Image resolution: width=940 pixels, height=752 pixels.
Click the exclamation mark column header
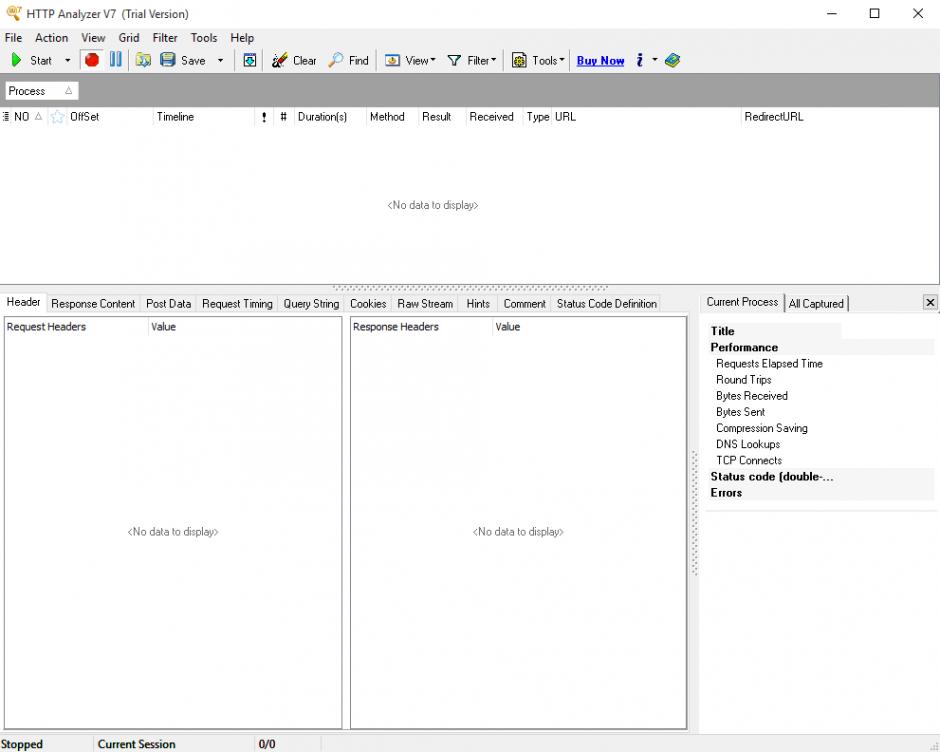tap(264, 117)
